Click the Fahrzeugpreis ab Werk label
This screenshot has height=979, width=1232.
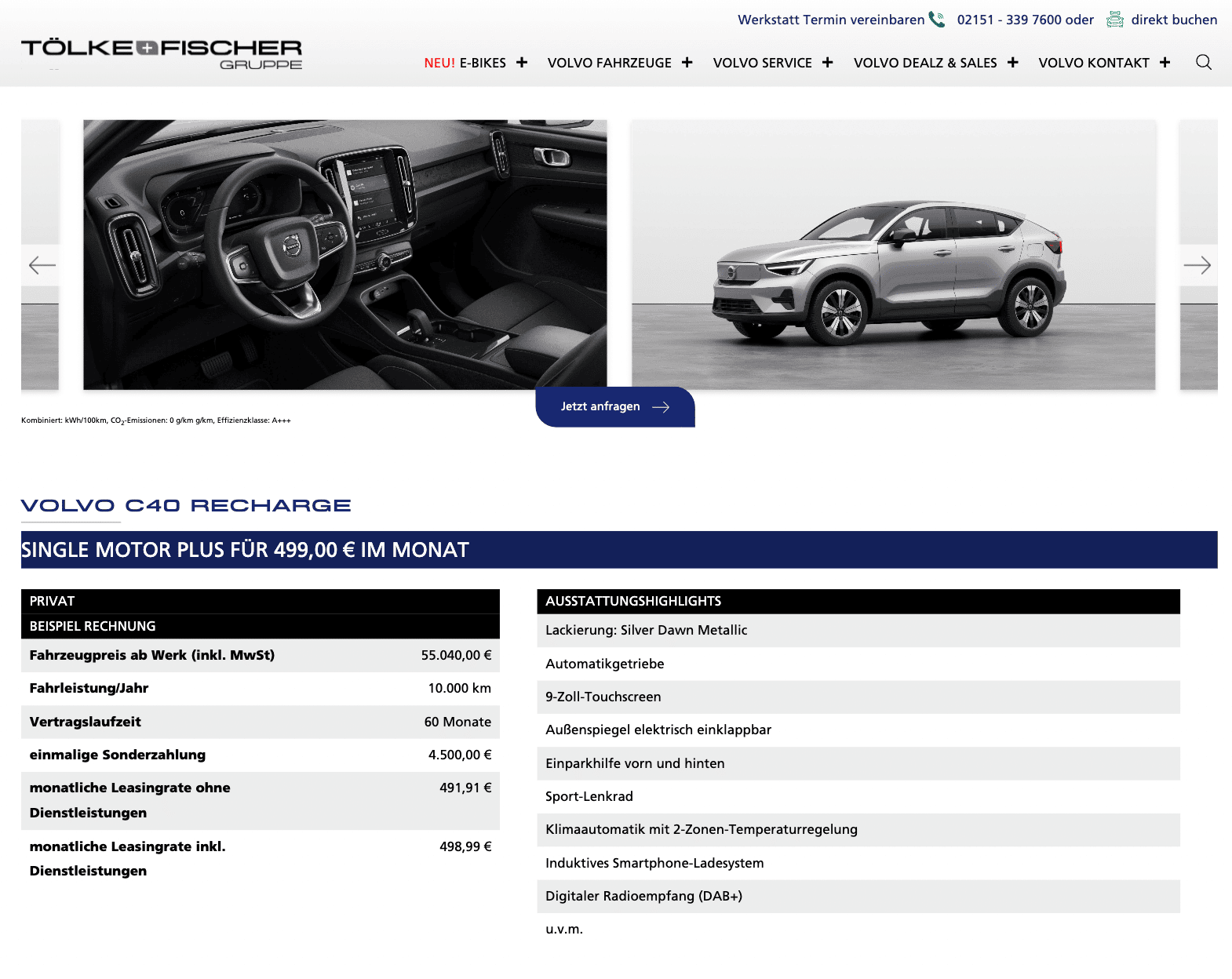click(152, 655)
